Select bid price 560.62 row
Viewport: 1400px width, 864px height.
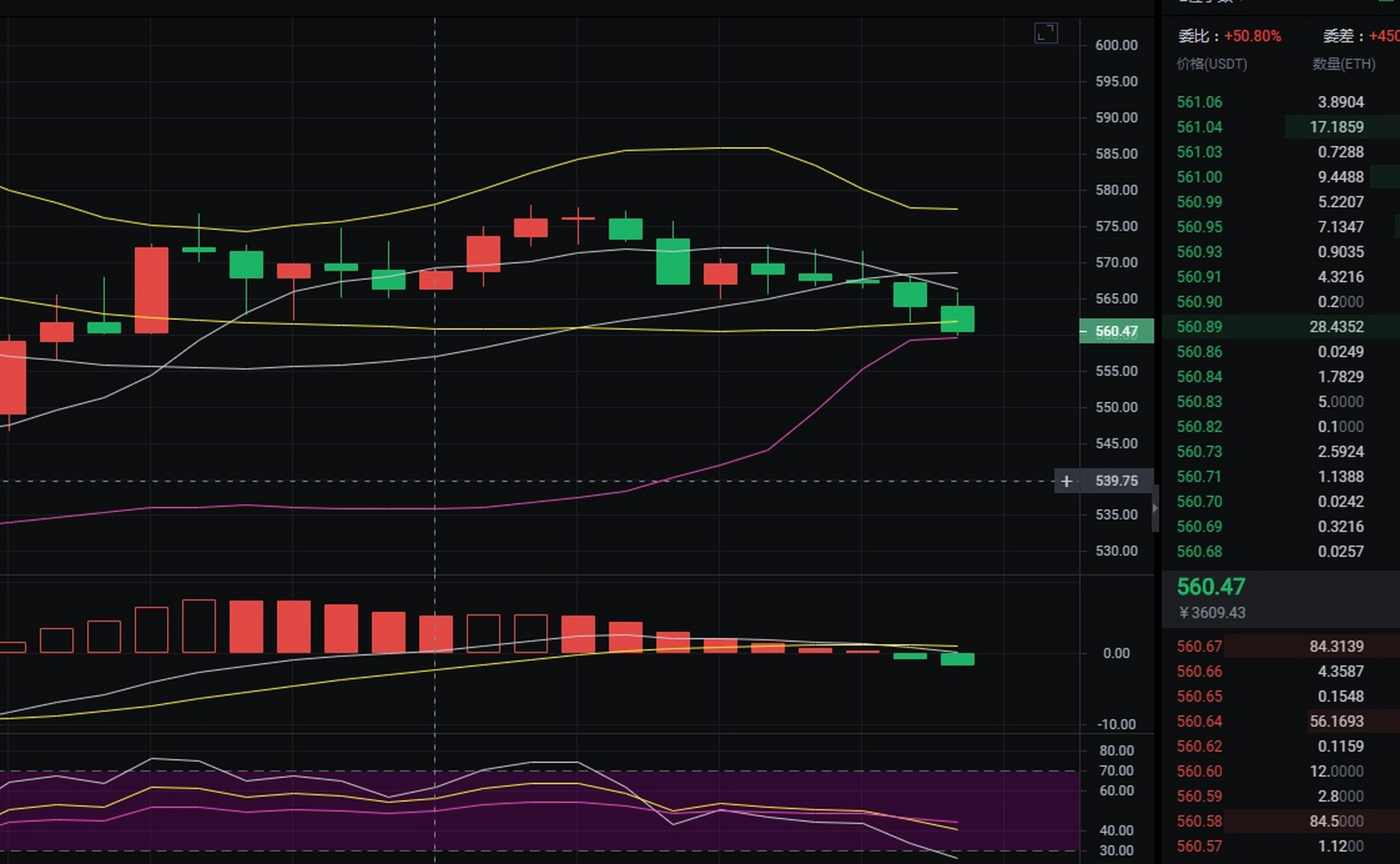(1281, 746)
